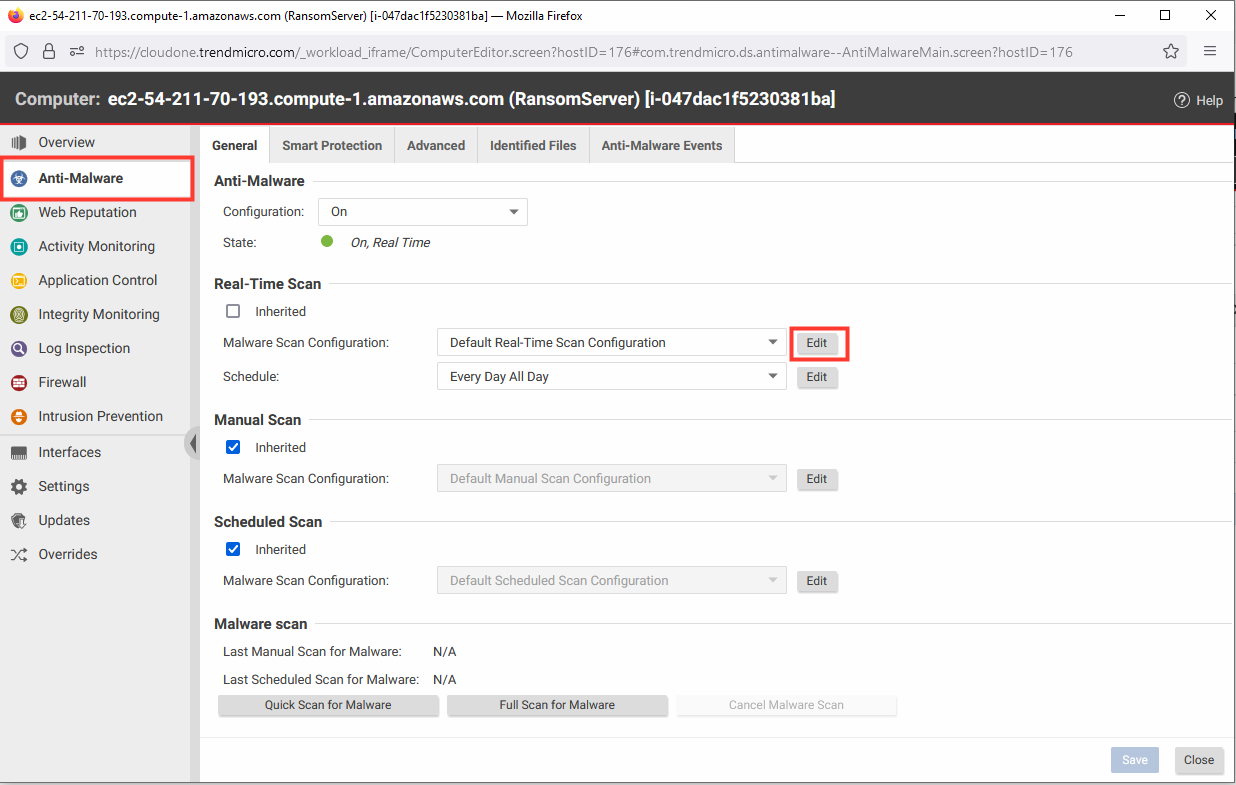Click the green state indicator dot

point(327,241)
